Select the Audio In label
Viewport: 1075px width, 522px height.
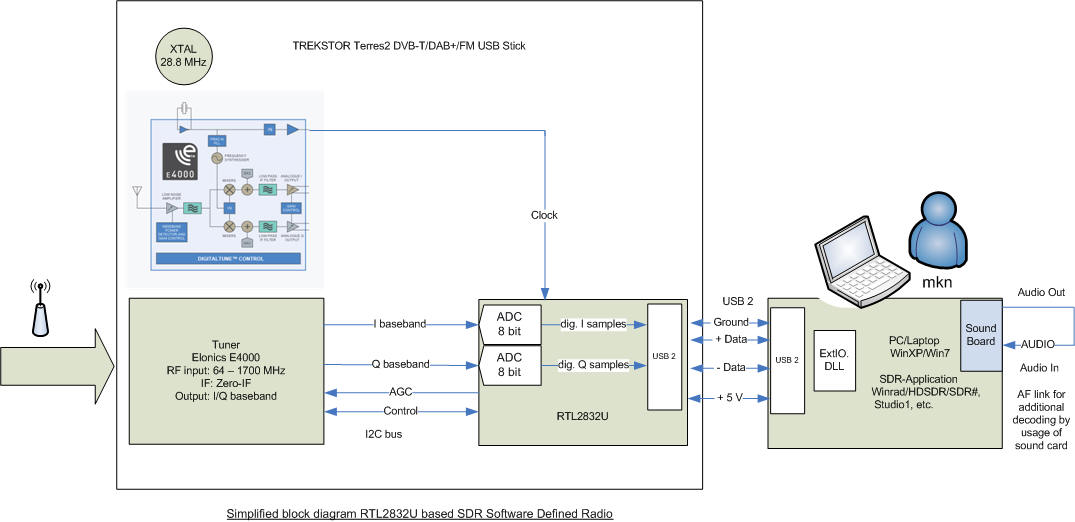pyautogui.click(x=1038, y=368)
